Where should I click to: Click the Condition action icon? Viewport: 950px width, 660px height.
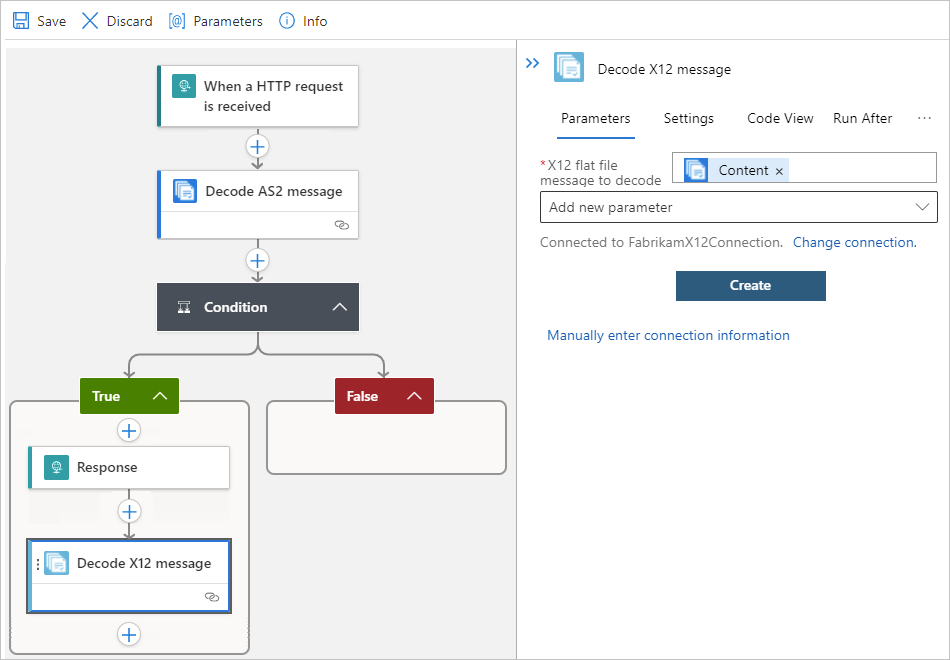pos(183,307)
